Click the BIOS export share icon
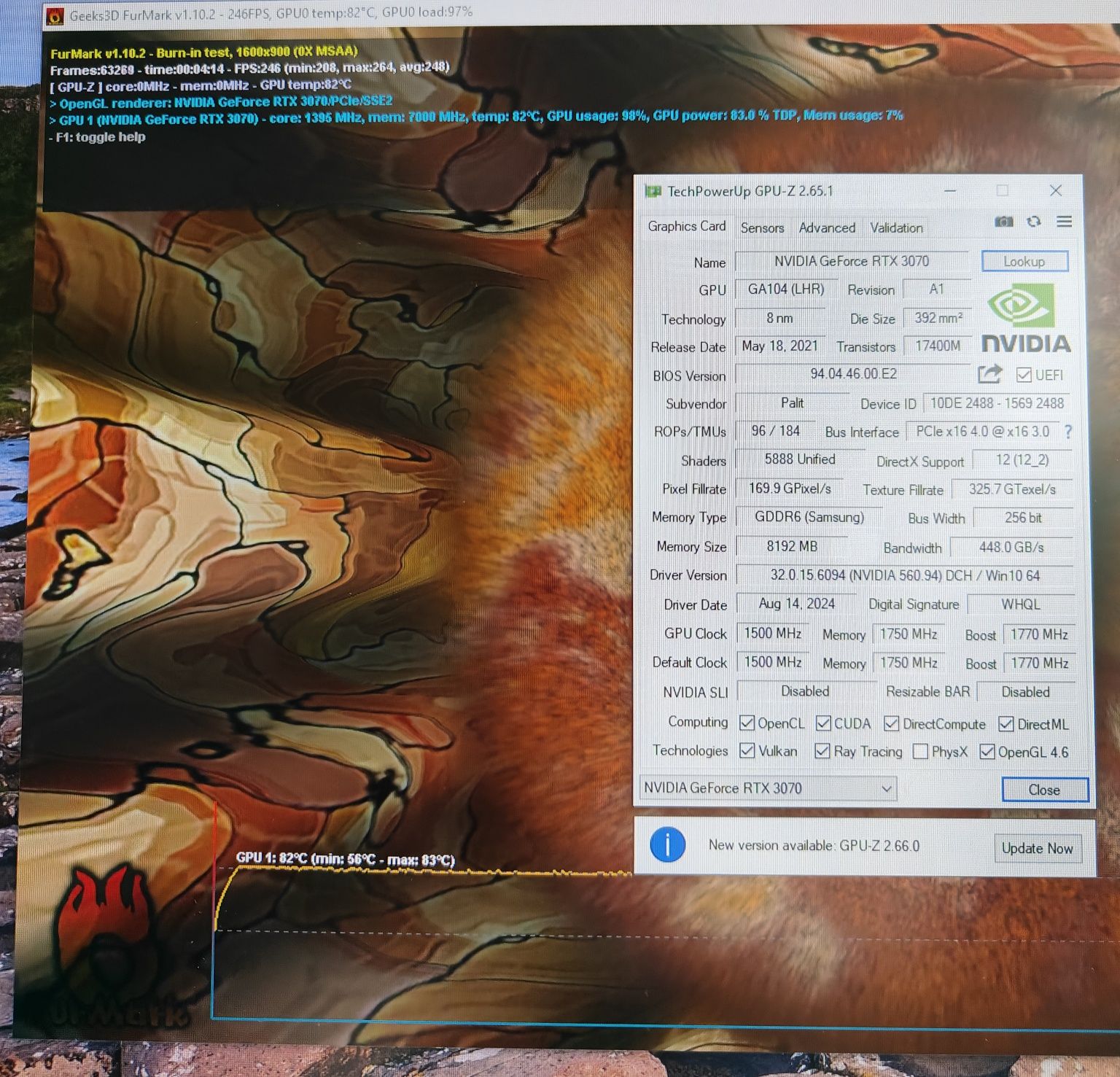This screenshot has height=1077, width=1120. coord(989,374)
